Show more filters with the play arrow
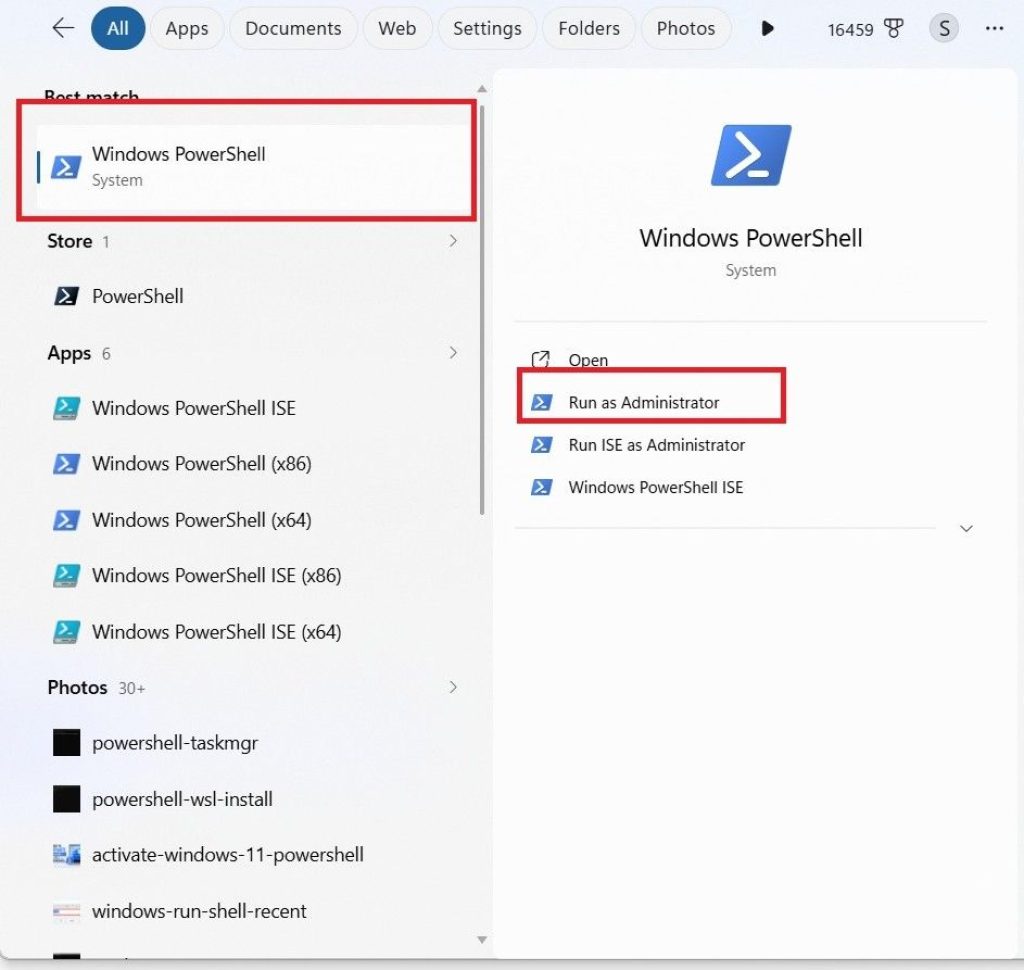This screenshot has width=1024, height=970. [x=767, y=28]
